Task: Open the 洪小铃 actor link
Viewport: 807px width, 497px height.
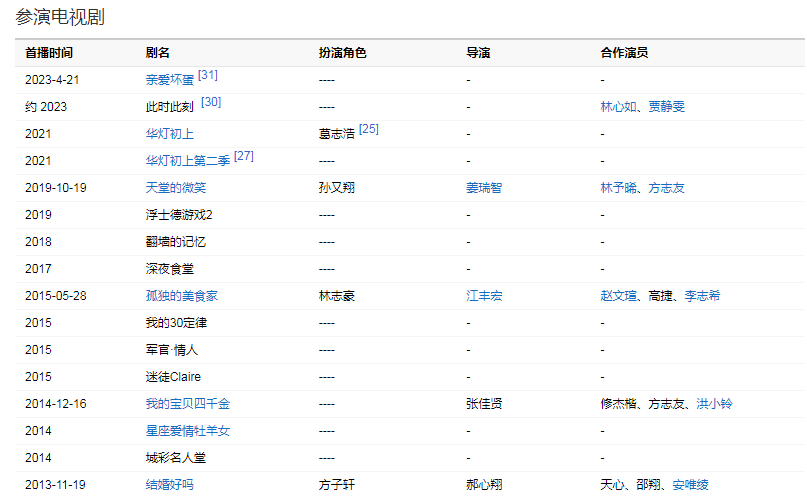Action: [714, 404]
